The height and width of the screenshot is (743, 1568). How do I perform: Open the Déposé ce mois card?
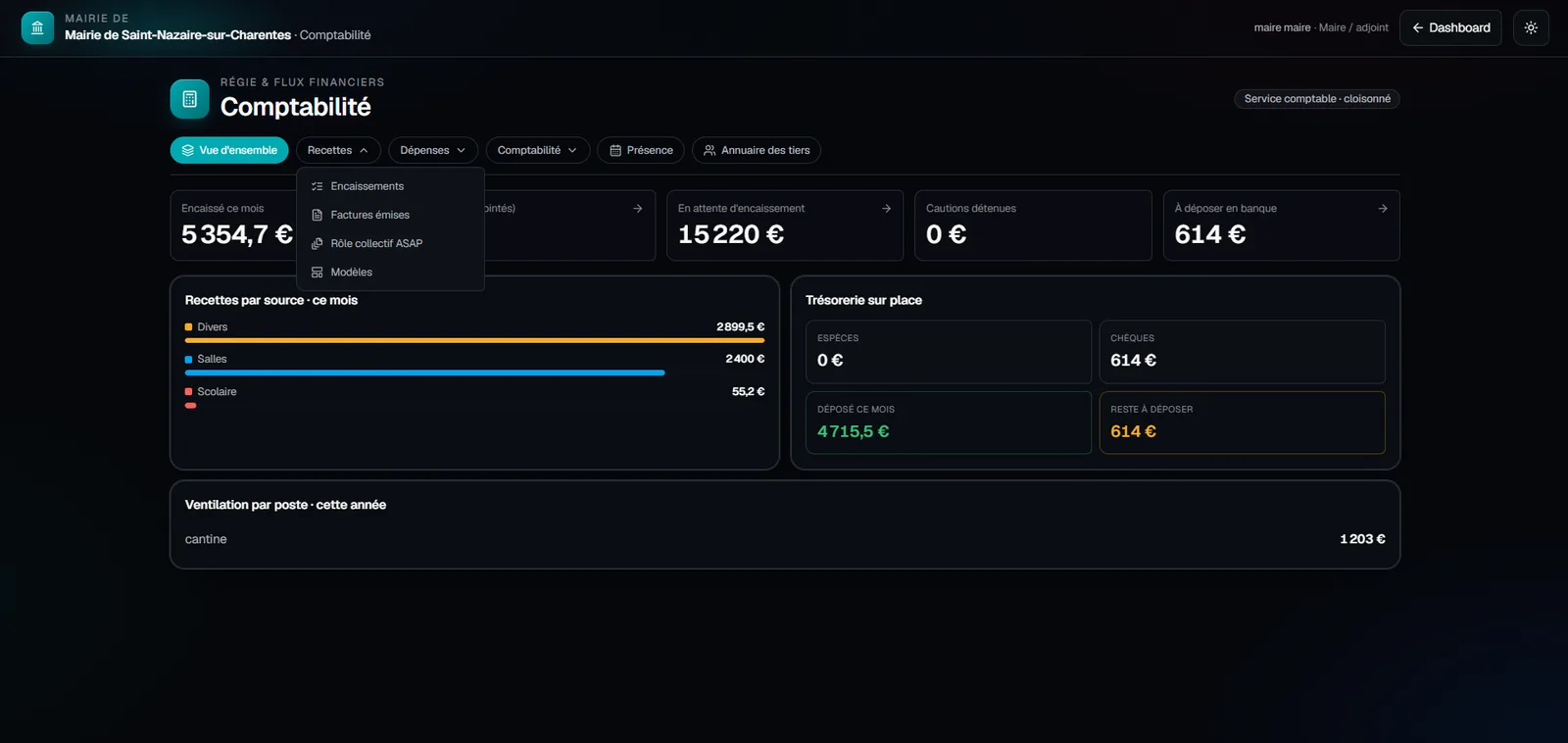(x=949, y=422)
